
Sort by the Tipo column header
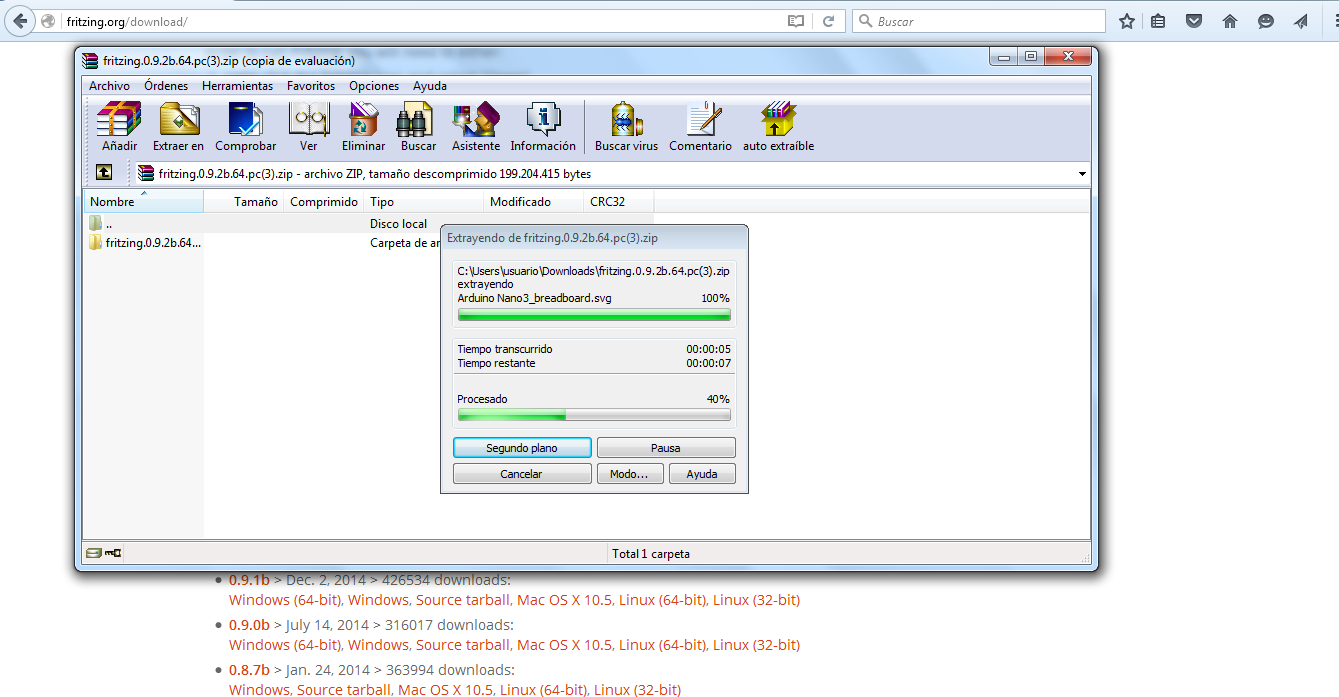coord(424,201)
